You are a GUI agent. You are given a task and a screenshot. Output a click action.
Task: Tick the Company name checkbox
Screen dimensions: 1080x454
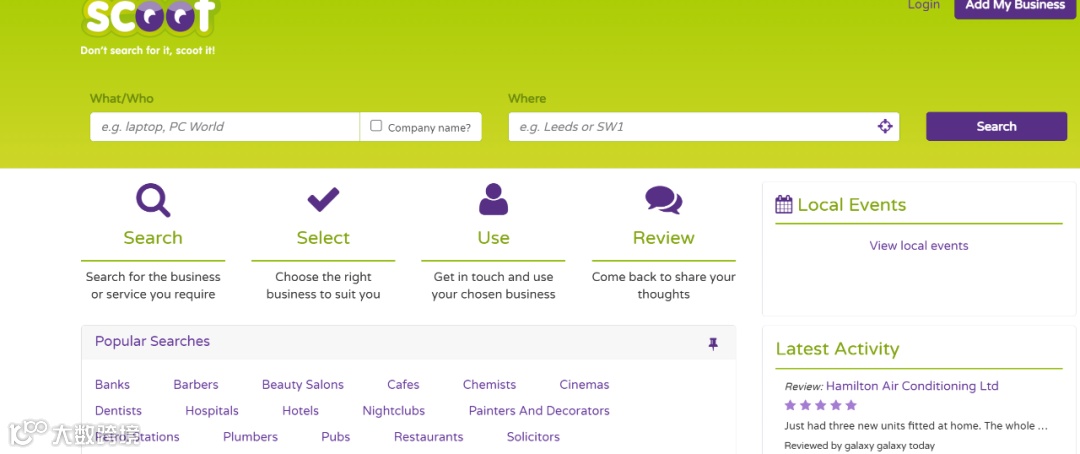point(376,125)
